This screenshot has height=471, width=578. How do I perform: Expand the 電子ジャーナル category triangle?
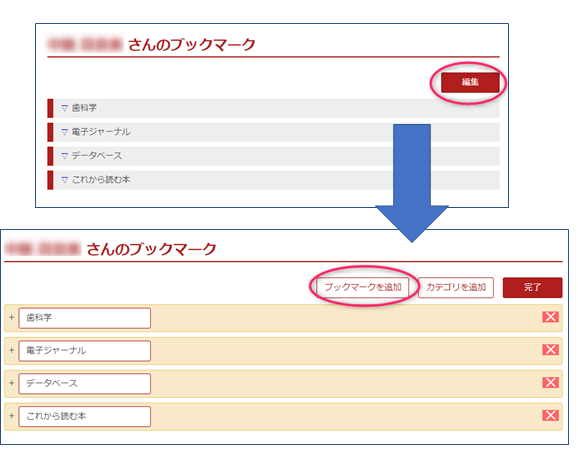(x=65, y=132)
